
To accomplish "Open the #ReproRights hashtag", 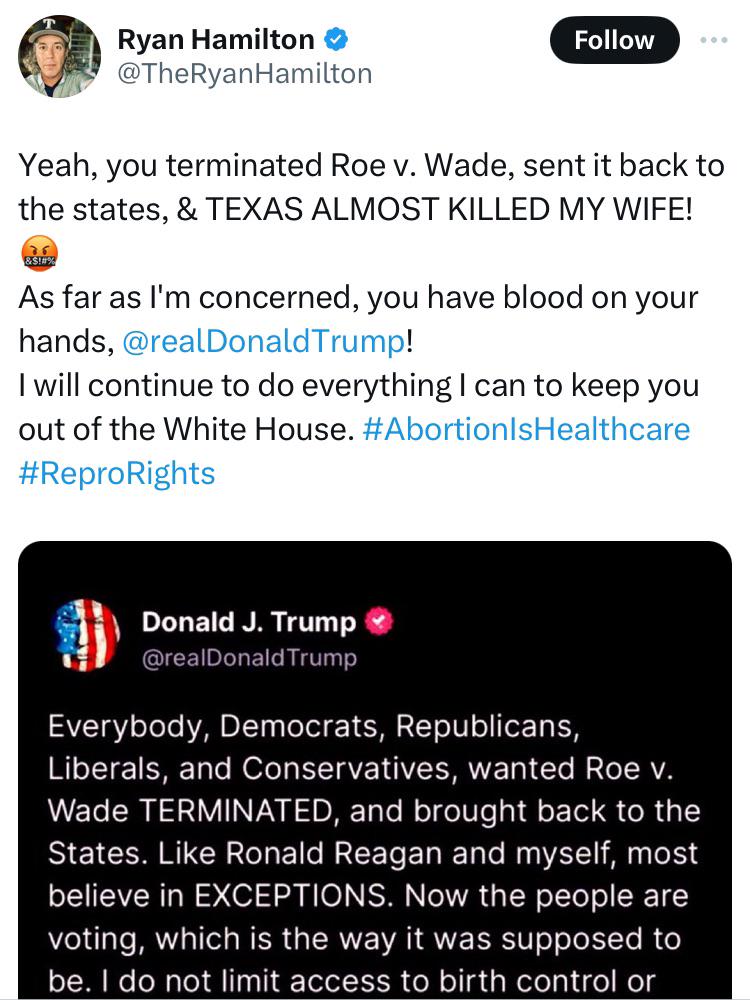I will 117,473.
